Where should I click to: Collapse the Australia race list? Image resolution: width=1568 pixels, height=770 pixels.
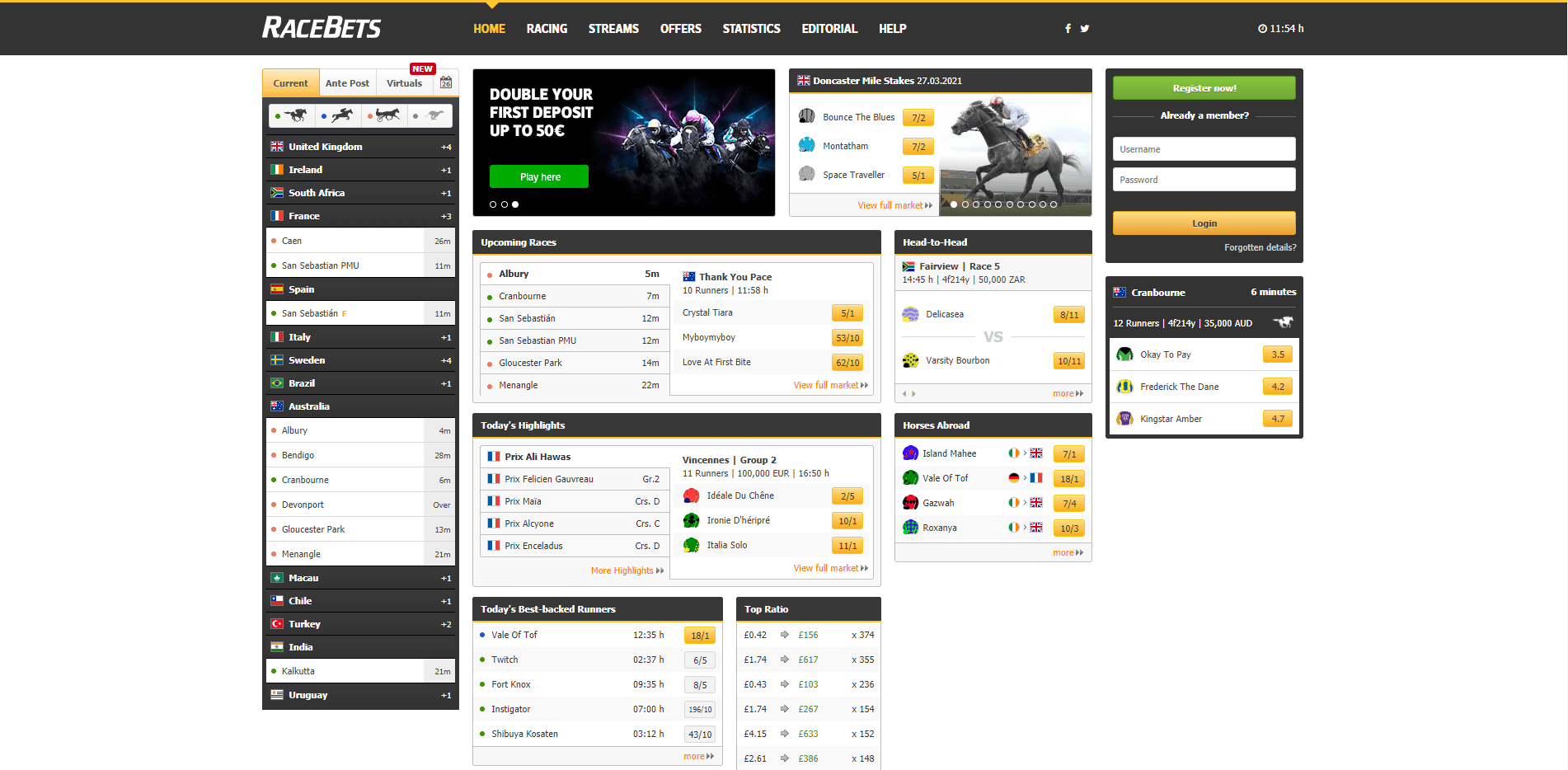(x=360, y=406)
